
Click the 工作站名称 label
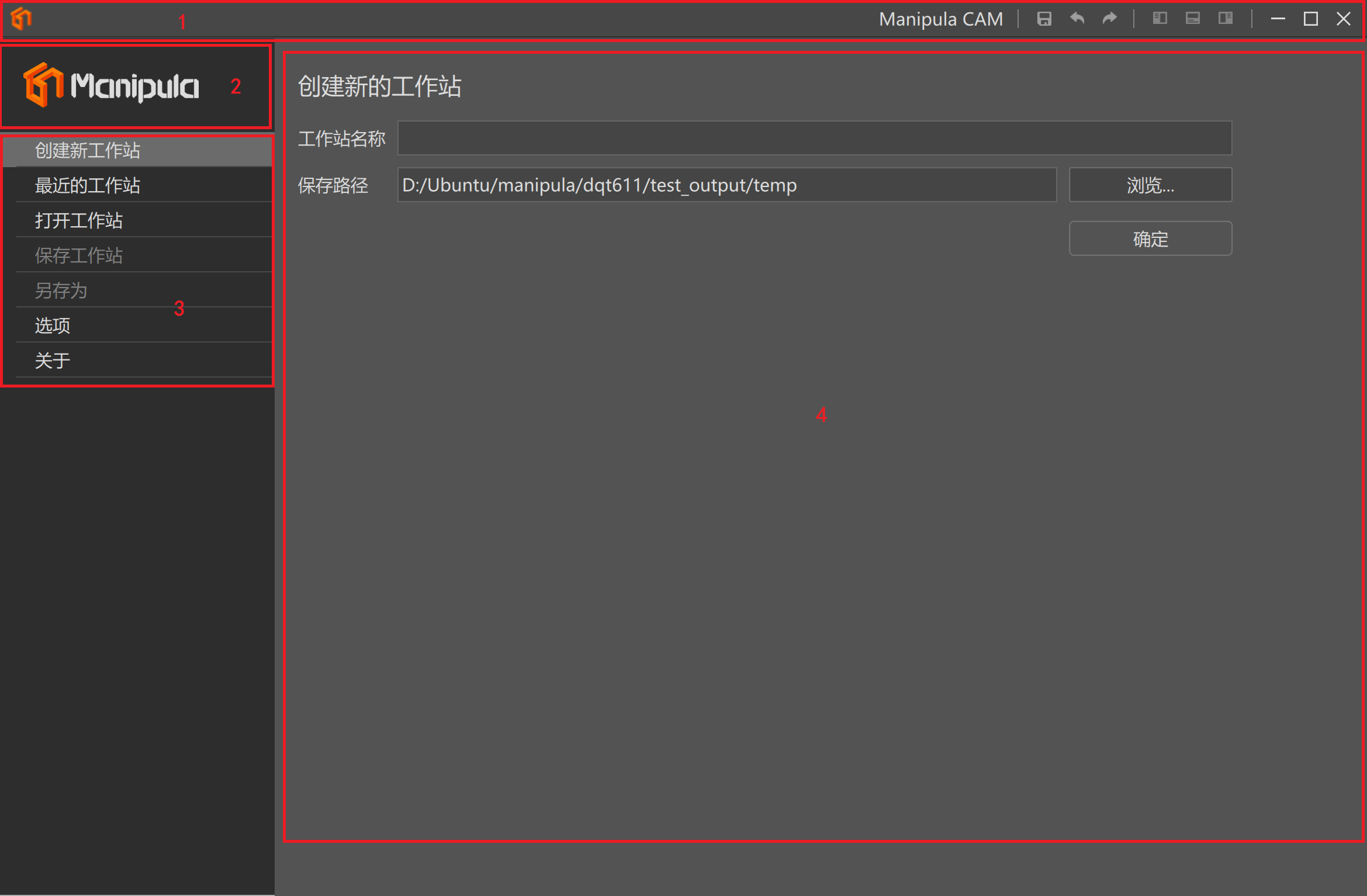tap(342, 139)
